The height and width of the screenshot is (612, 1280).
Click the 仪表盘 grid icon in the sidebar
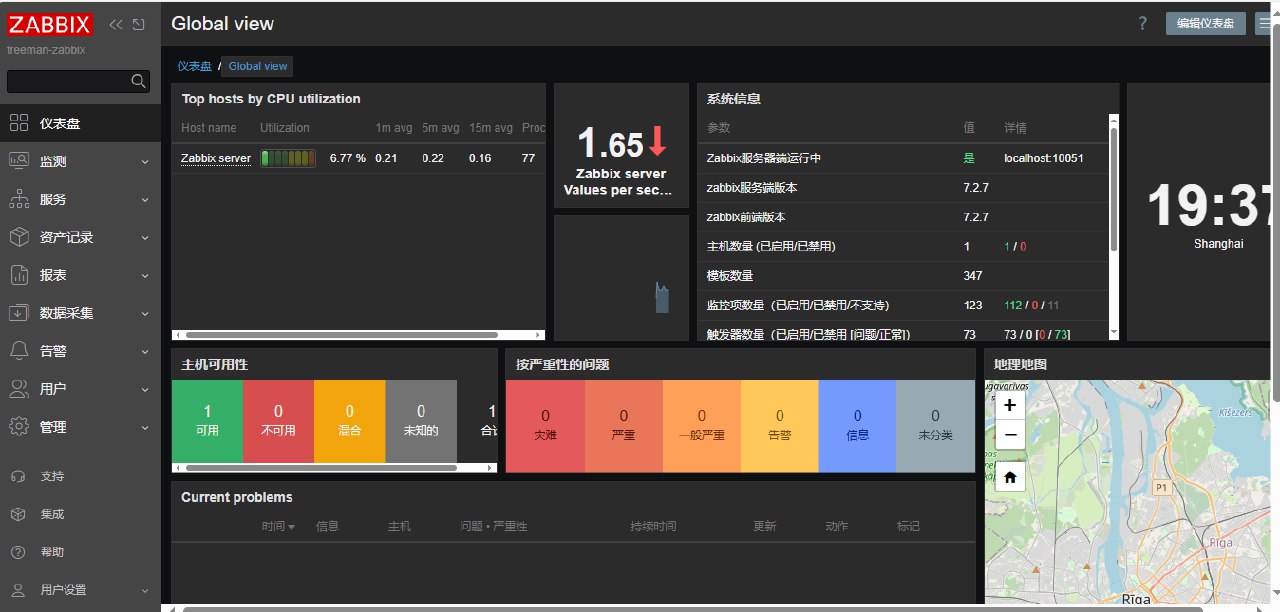click(x=18, y=123)
